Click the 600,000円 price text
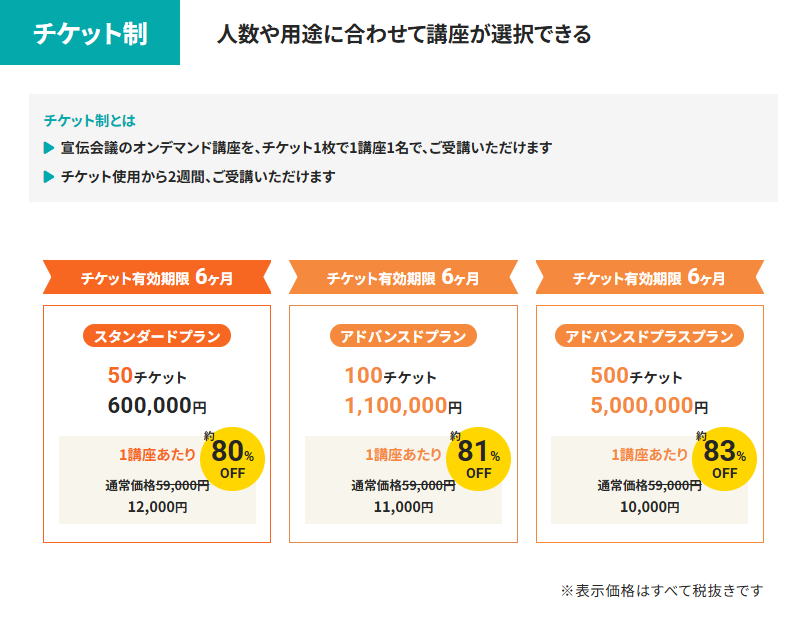Screen dimensions: 804x617 point(157,406)
